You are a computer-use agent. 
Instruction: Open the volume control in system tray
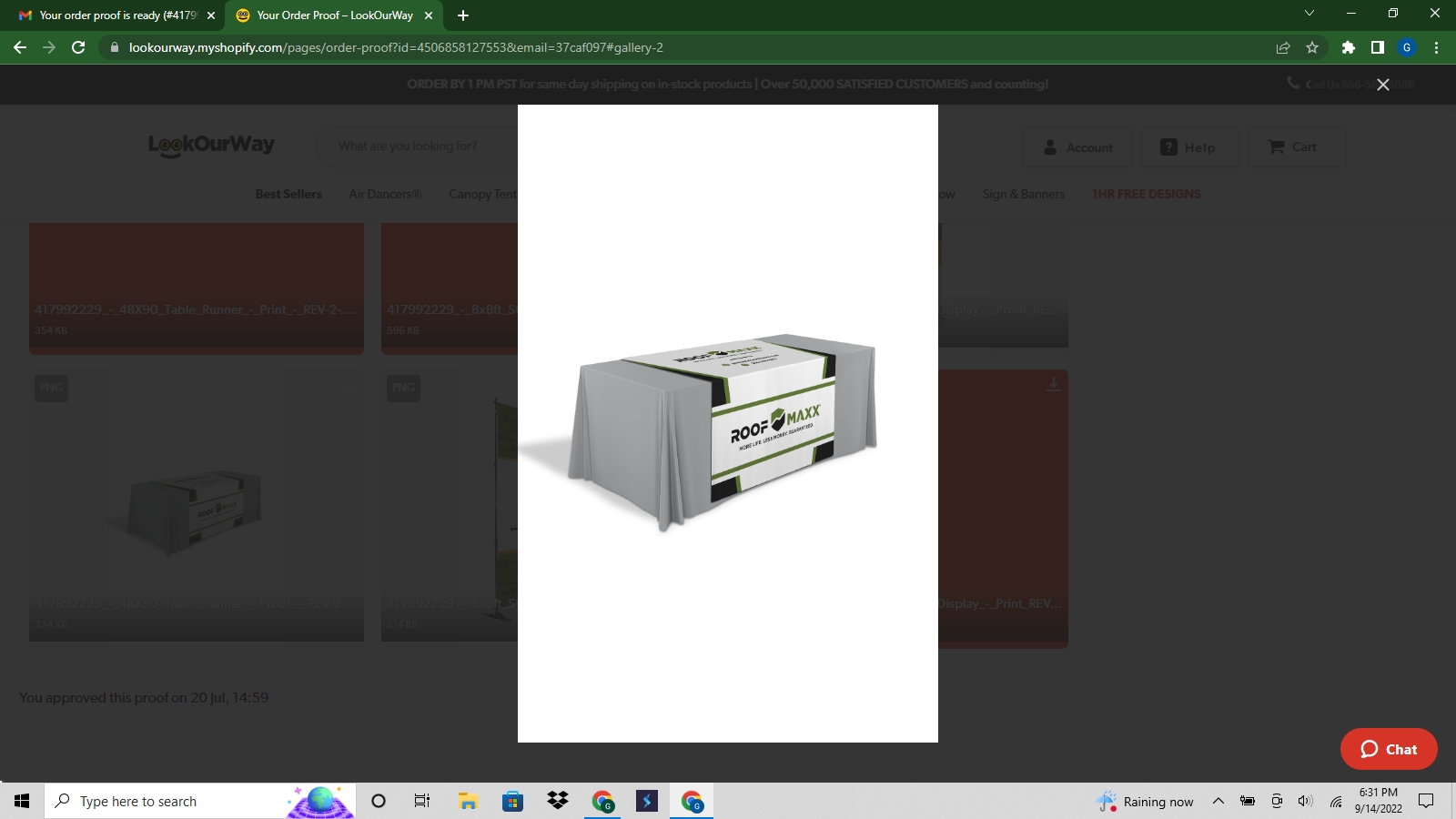click(1306, 801)
